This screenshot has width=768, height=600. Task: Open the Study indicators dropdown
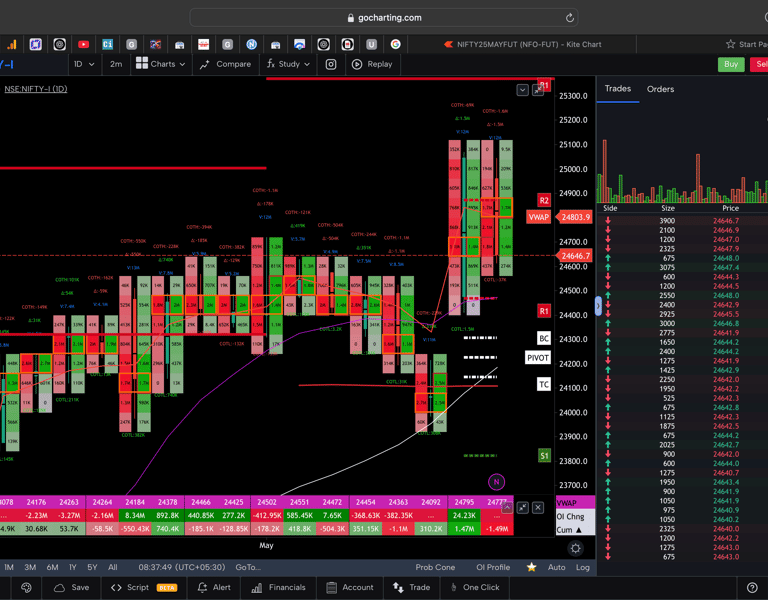pyautogui.click(x=288, y=64)
